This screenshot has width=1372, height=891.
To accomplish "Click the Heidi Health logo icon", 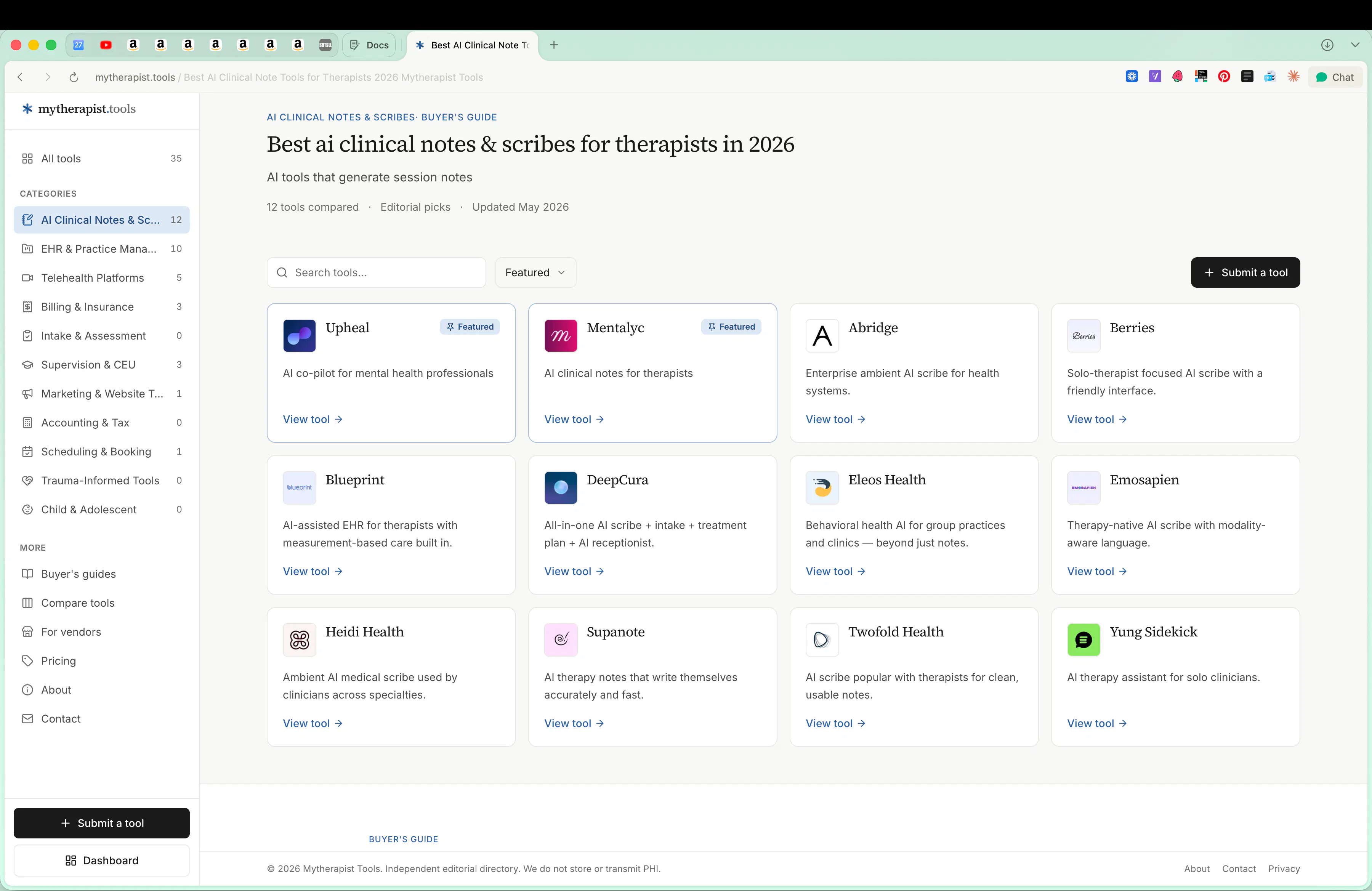I will tap(299, 640).
